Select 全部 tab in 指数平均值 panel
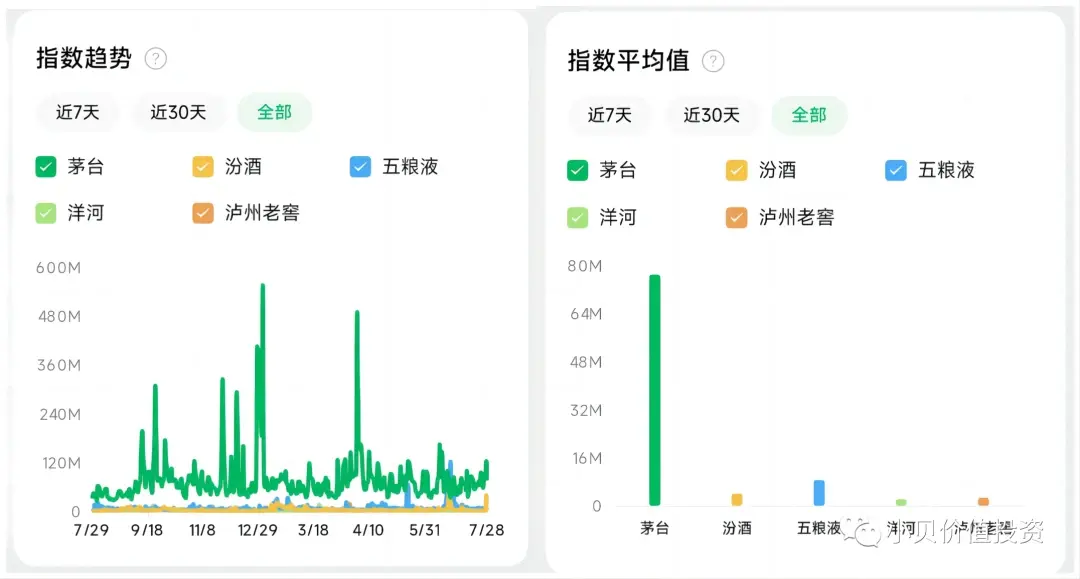The width and height of the screenshot is (1080, 579). coord(809,115)
